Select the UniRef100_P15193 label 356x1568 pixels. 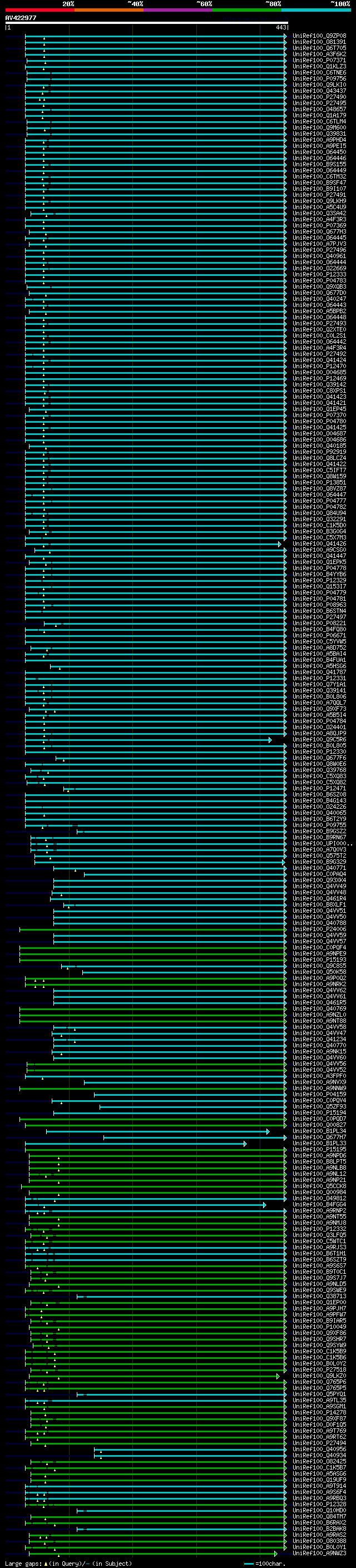(319, 959)
